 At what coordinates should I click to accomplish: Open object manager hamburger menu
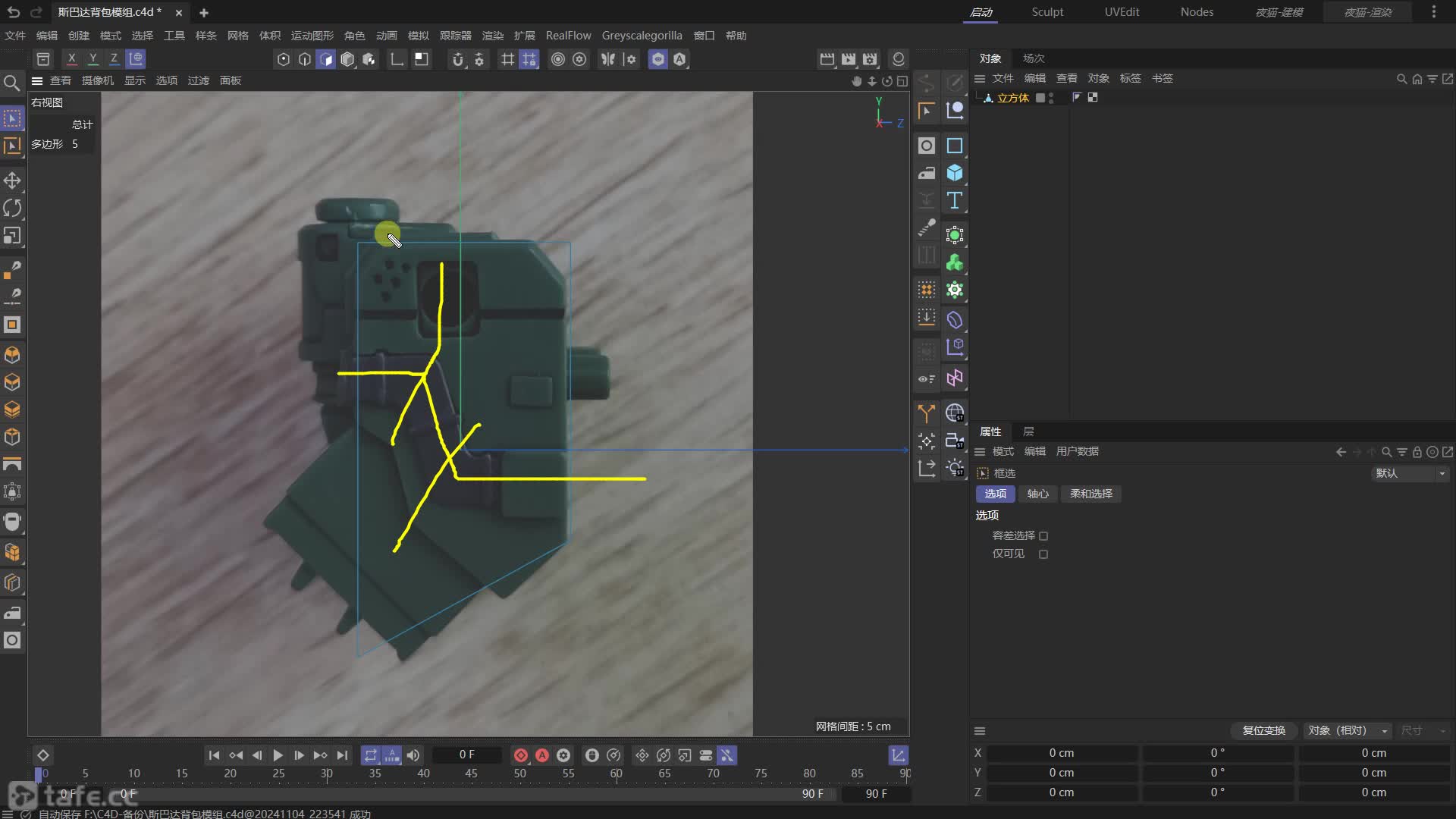click(x=980, y=79)
